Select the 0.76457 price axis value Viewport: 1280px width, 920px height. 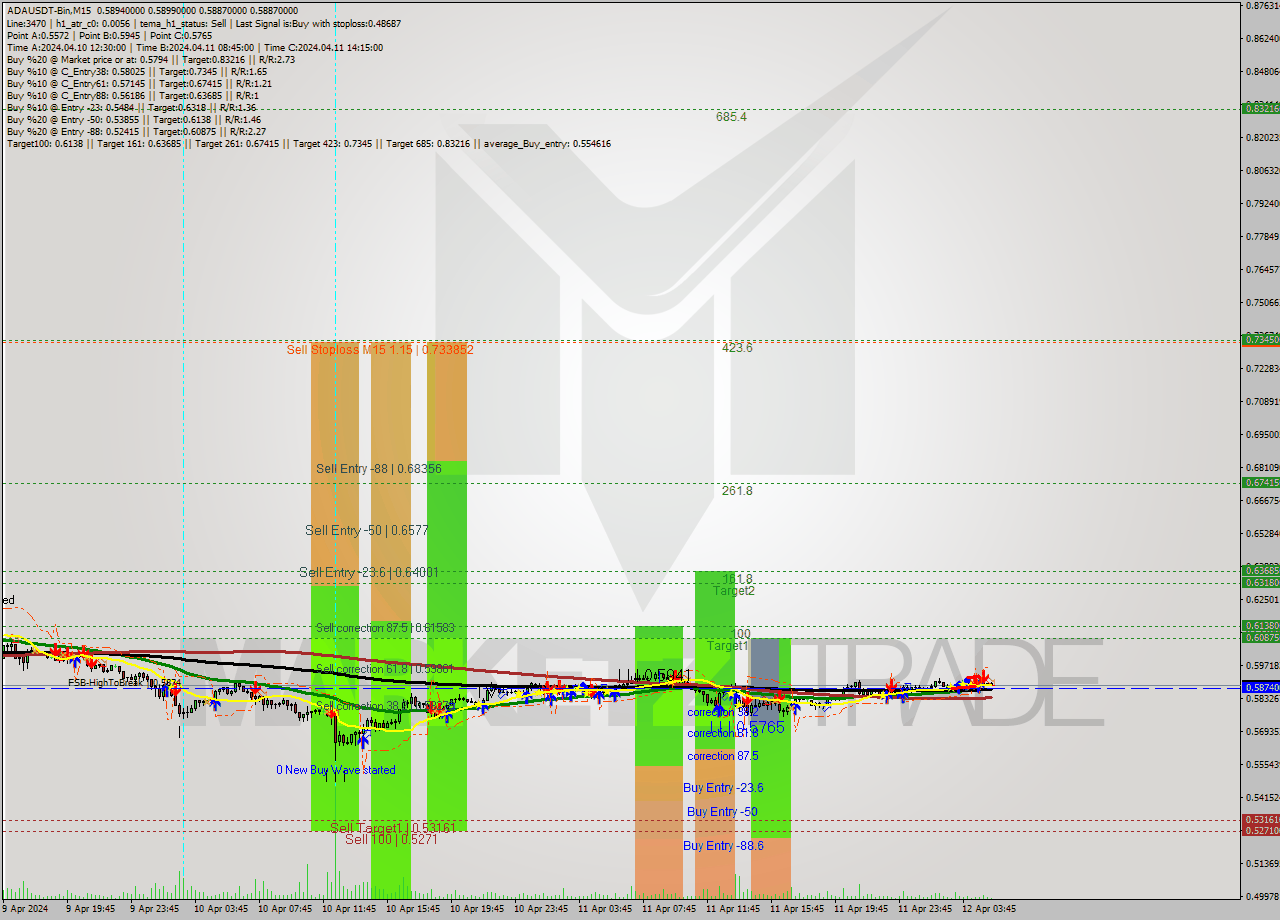[x=1261, y=270]
